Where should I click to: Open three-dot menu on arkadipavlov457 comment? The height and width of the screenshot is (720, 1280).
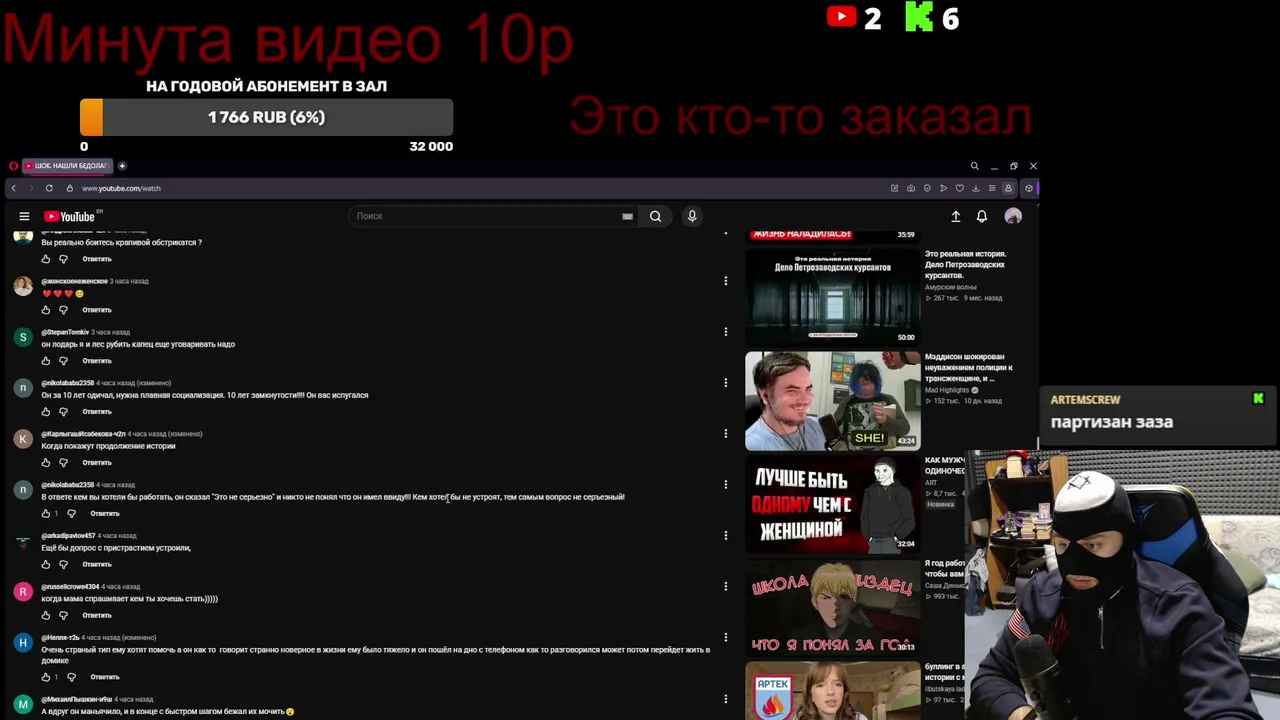pos(725,536)
